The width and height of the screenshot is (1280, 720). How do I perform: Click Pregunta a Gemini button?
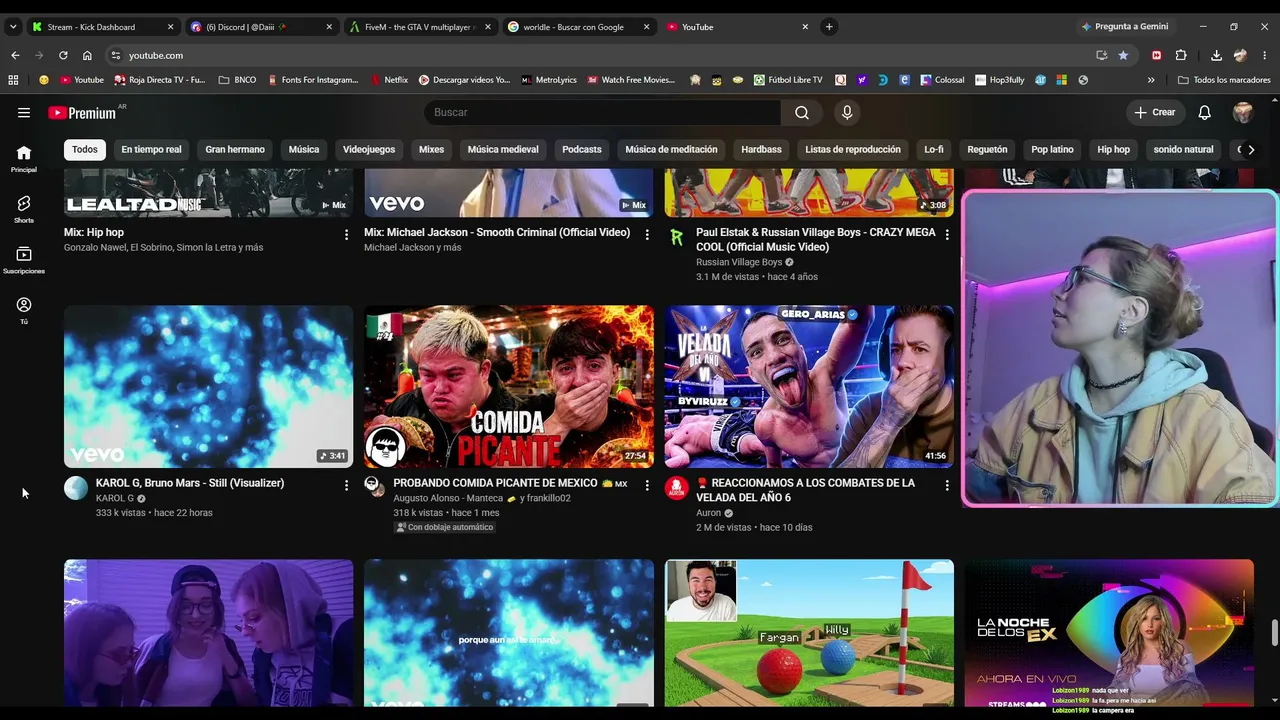point(1125,27)
